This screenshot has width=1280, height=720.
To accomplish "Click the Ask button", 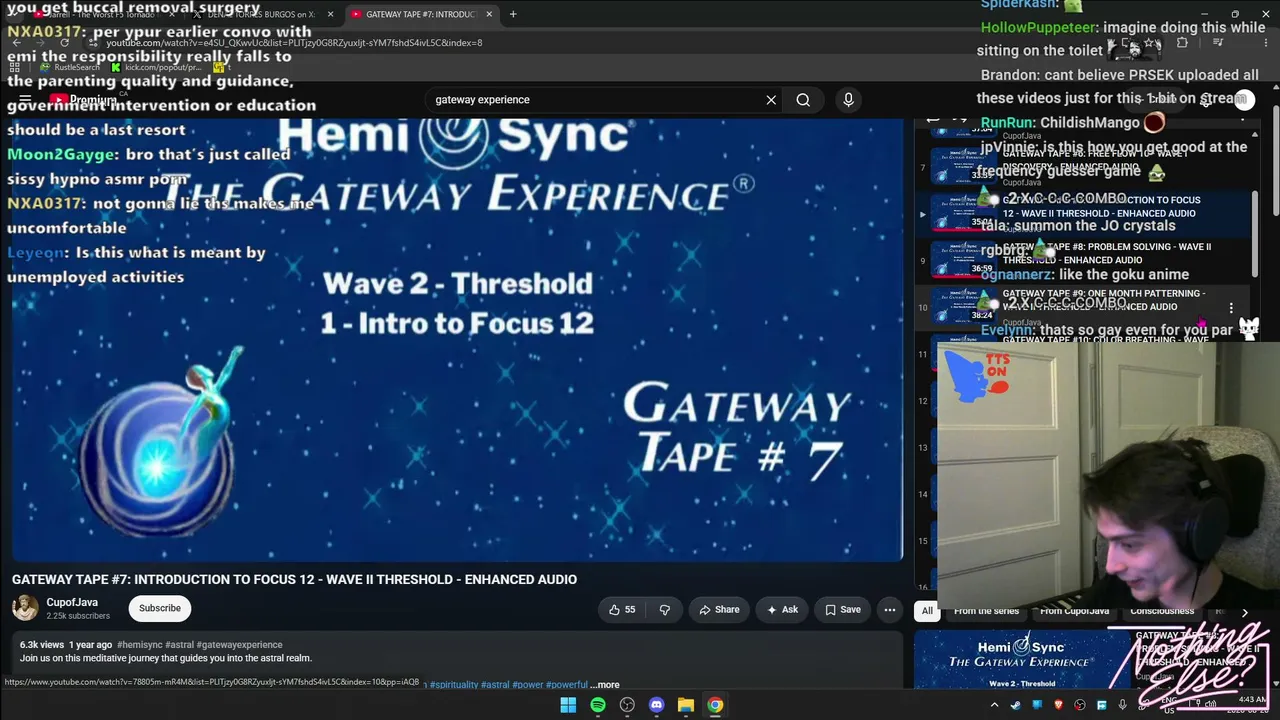I will (x=782, y=609).
